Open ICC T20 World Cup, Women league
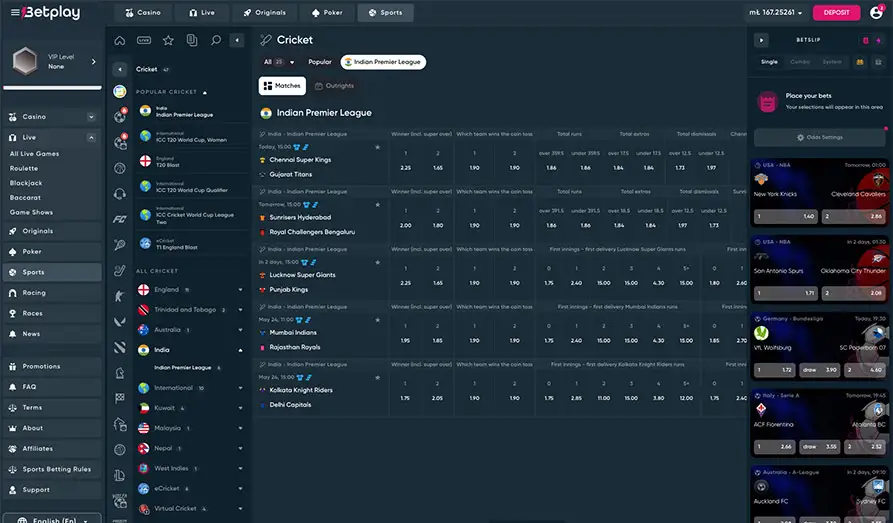The image size is (893, 523). [x=191, y=137]
